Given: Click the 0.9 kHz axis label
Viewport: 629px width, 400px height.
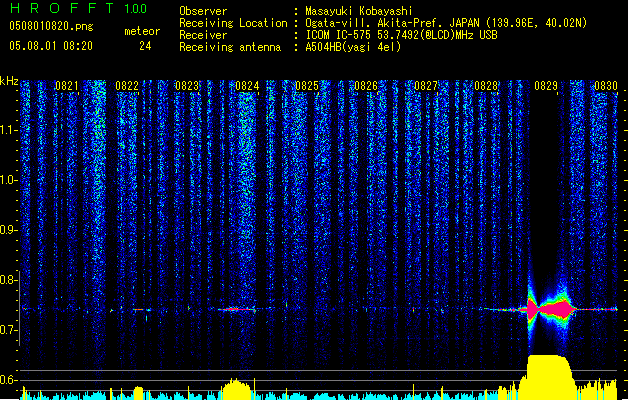Looking at the screenshot, I should pos(7,230).
